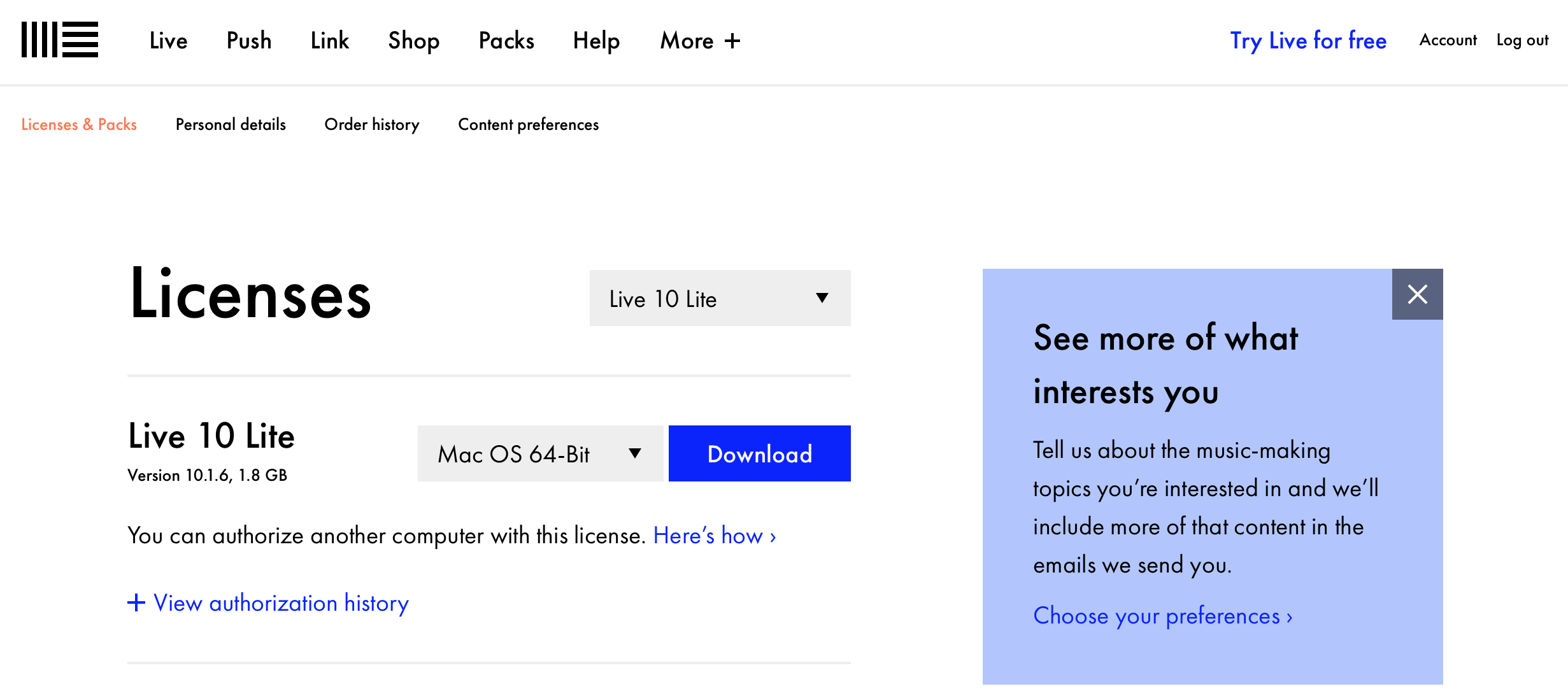Open the Mac OS 64-Bit platform dropdown

pos(541,453)
